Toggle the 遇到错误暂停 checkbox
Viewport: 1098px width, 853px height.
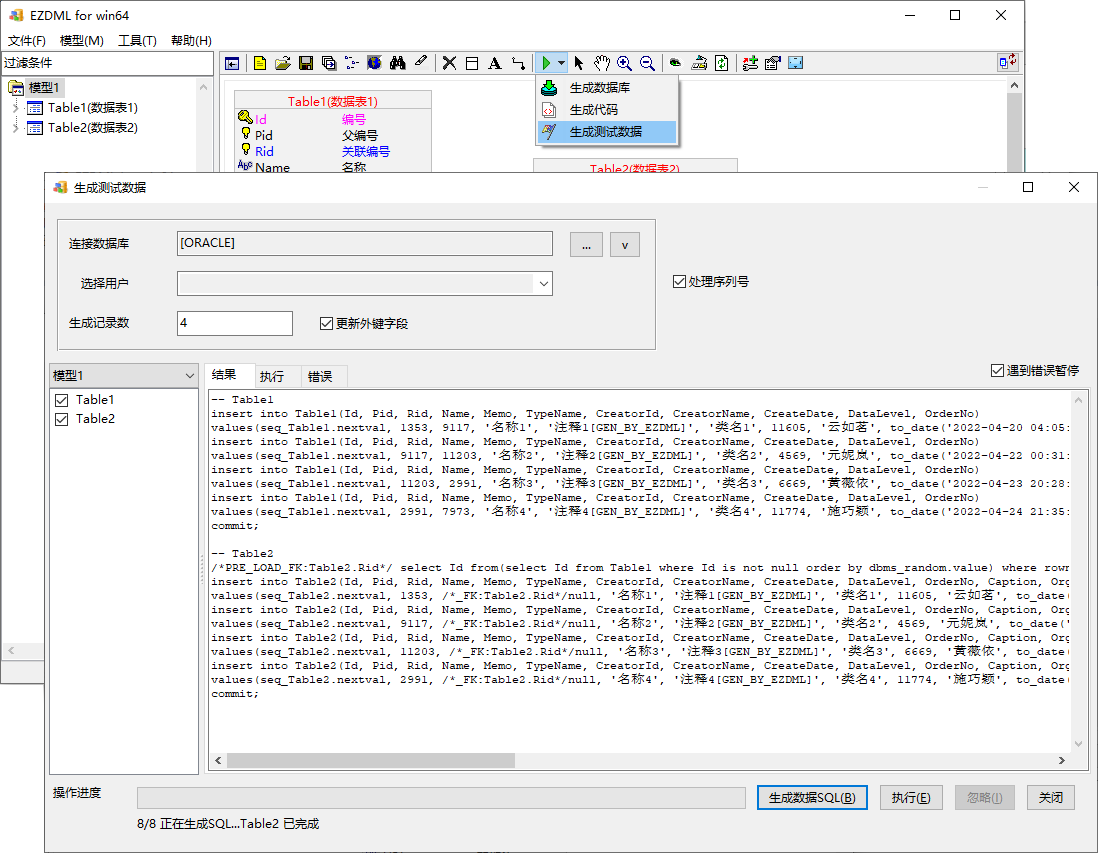pyautogui.click(x=998, y=370)
